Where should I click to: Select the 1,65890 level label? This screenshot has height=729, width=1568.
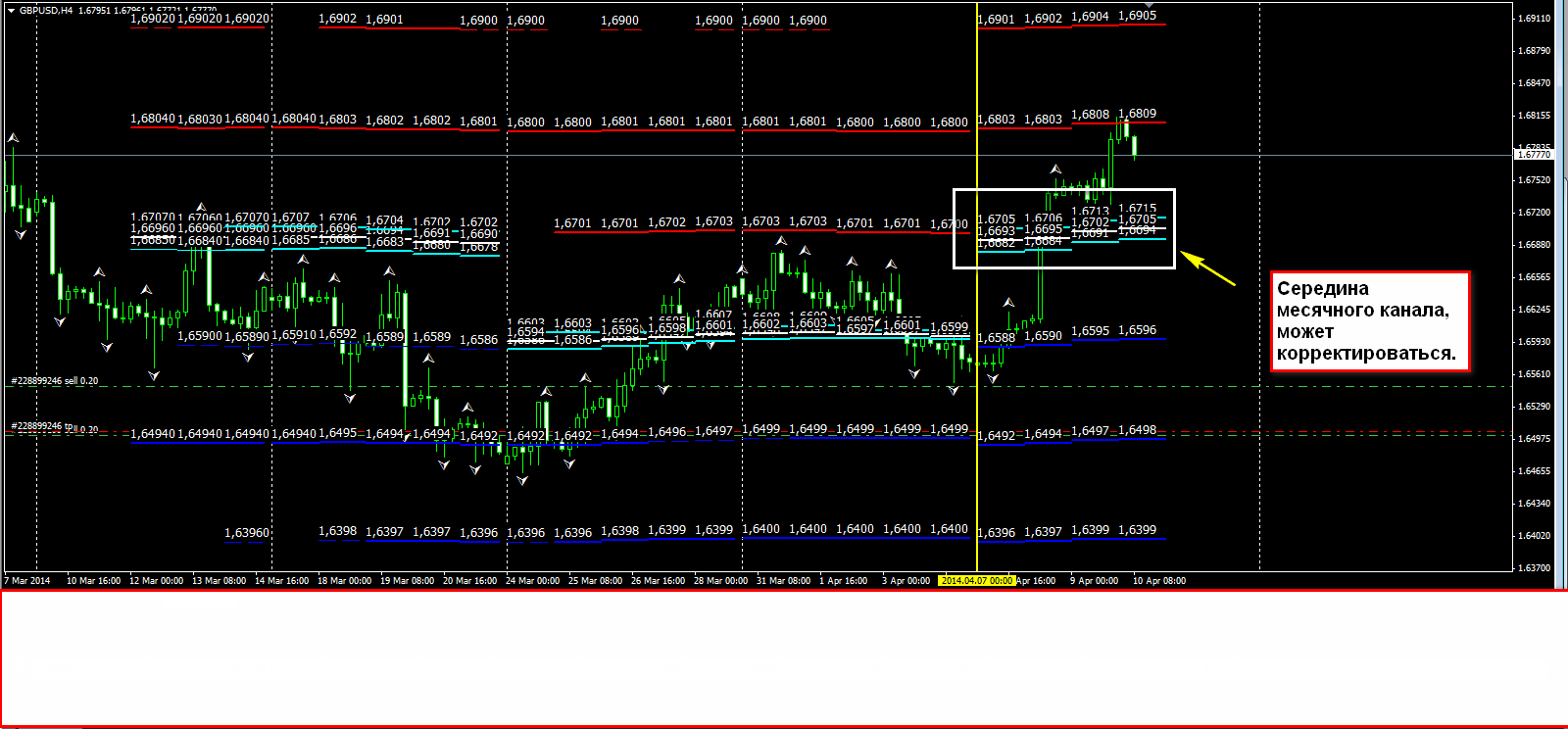(x=247, y=337)
